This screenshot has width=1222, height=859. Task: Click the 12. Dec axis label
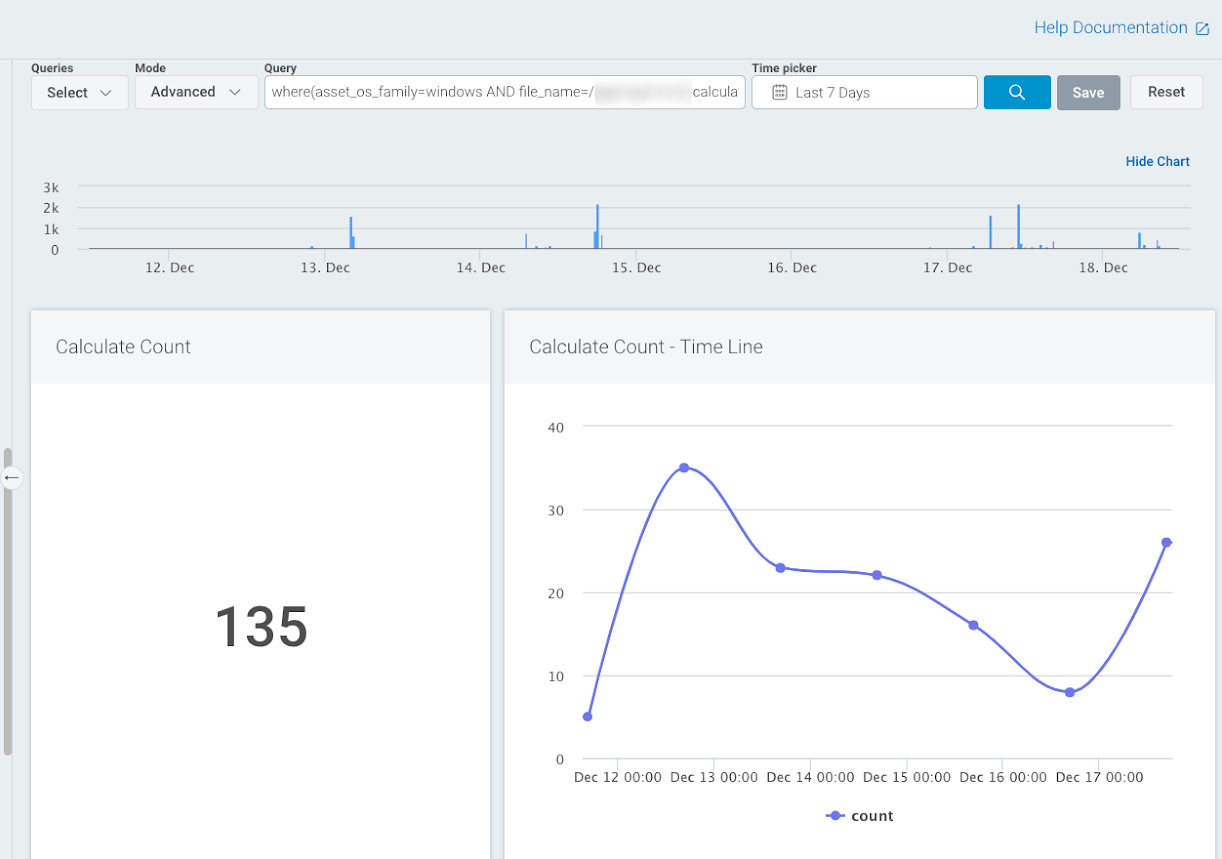click(169, 268)
